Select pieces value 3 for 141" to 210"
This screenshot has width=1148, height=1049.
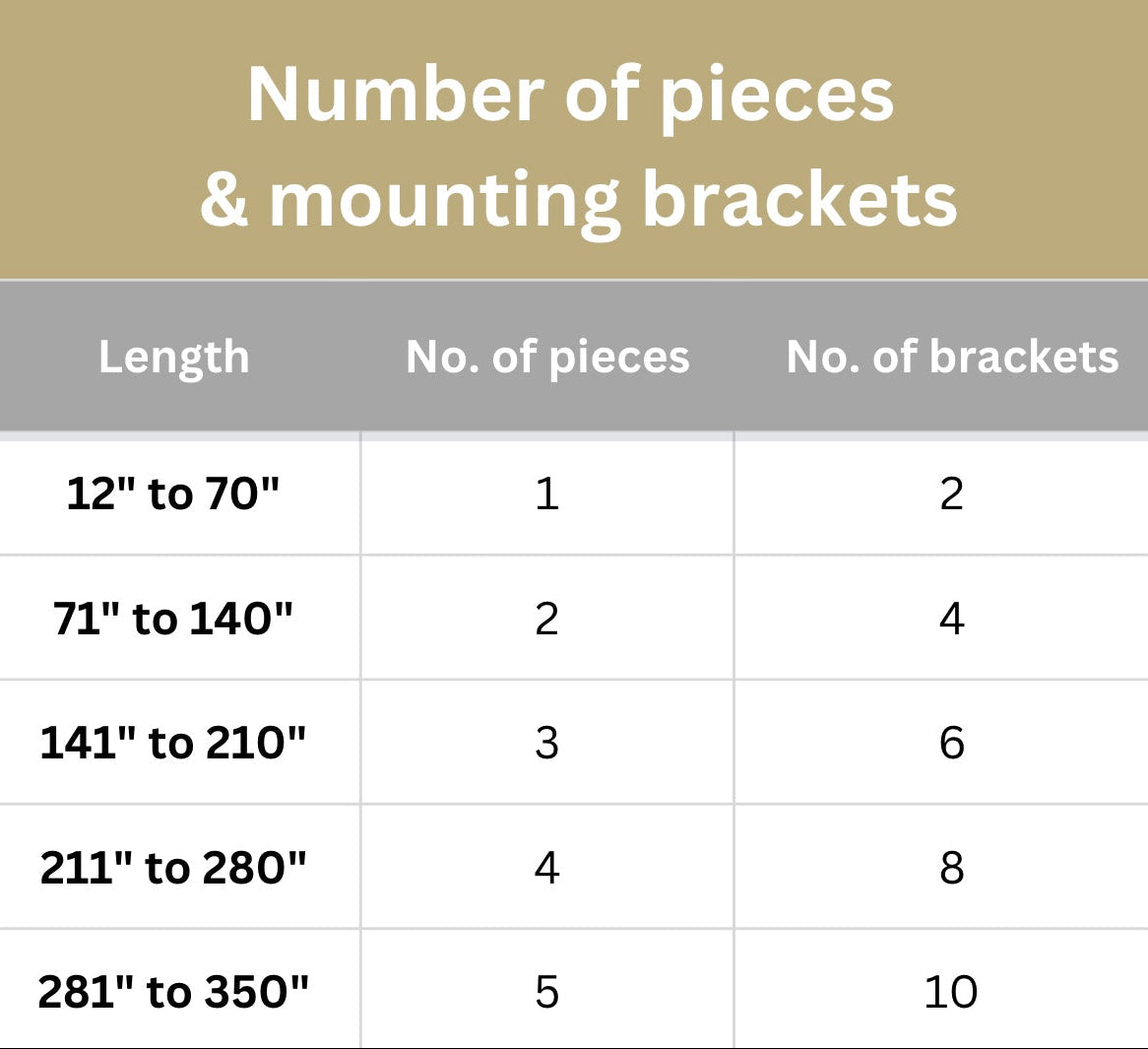[547, 743]
